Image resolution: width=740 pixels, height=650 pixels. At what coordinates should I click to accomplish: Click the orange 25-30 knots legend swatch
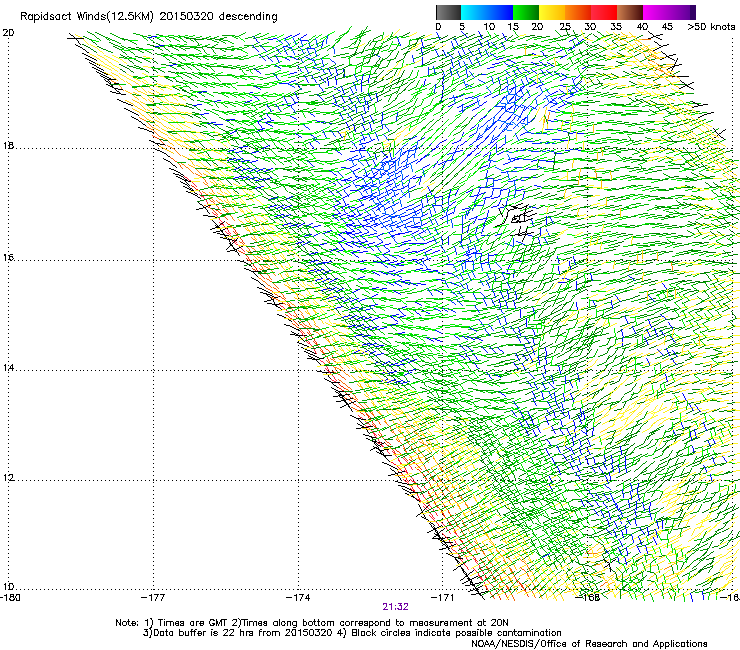[578, 12]
